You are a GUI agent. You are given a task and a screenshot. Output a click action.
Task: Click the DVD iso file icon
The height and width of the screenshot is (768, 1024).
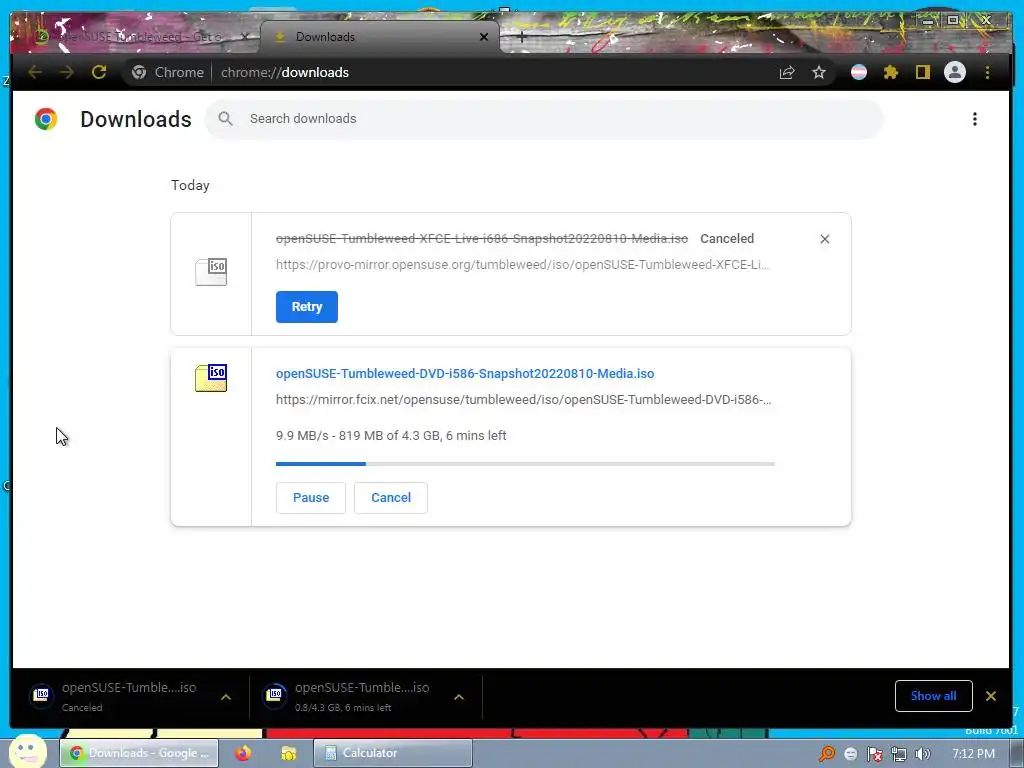[211, 378]
